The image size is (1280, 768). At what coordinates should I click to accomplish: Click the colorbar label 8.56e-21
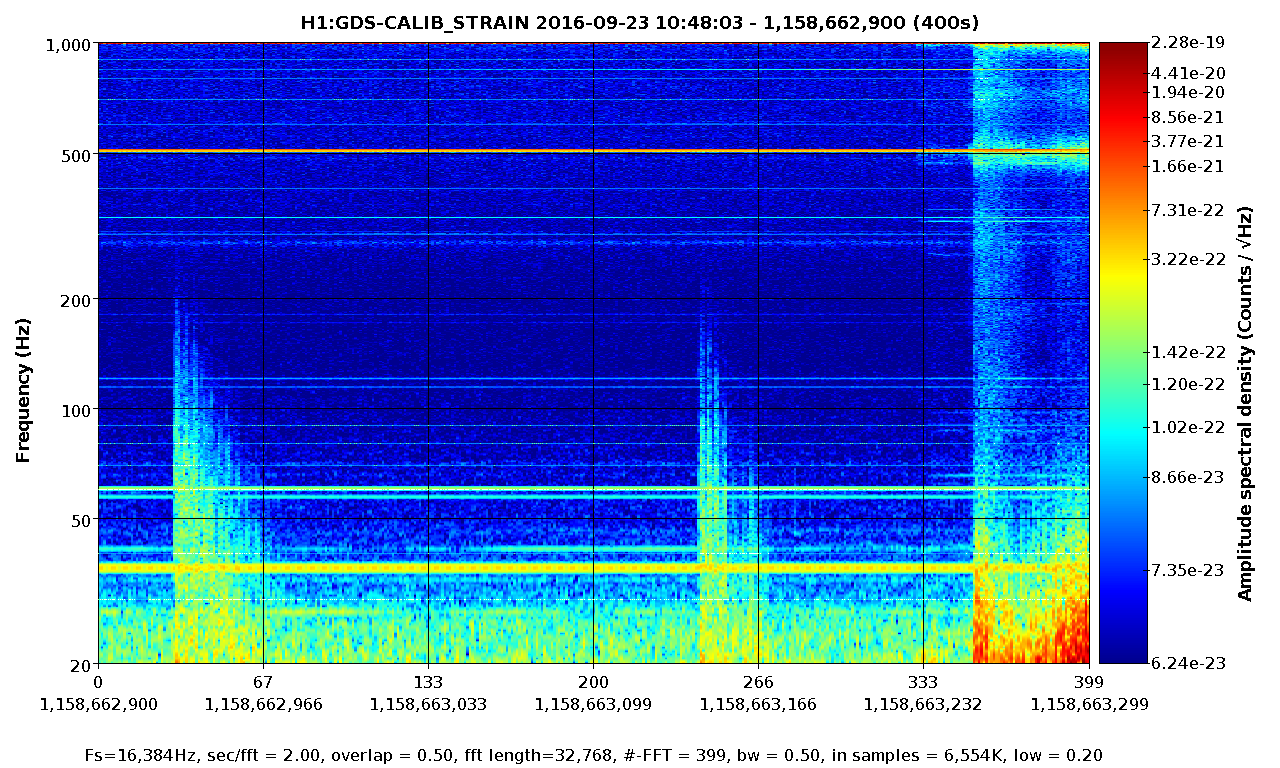1187,117
